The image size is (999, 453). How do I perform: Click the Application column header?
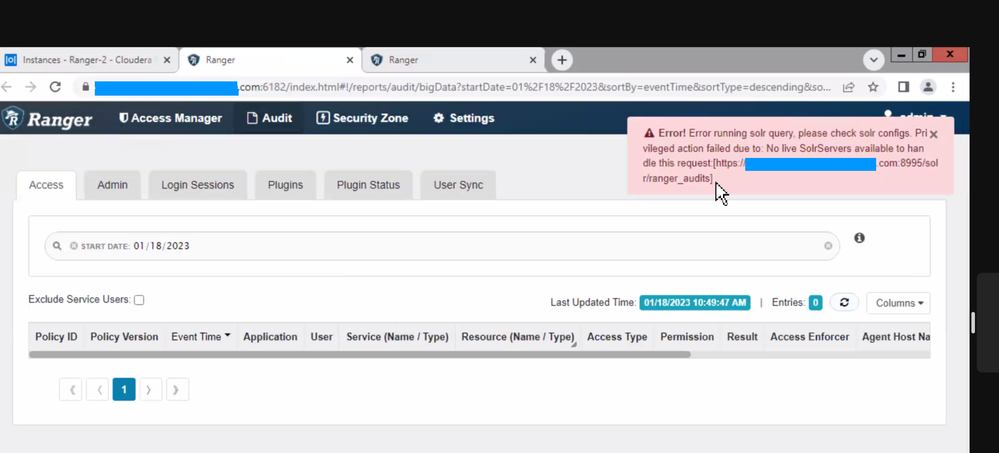[270, 336]
